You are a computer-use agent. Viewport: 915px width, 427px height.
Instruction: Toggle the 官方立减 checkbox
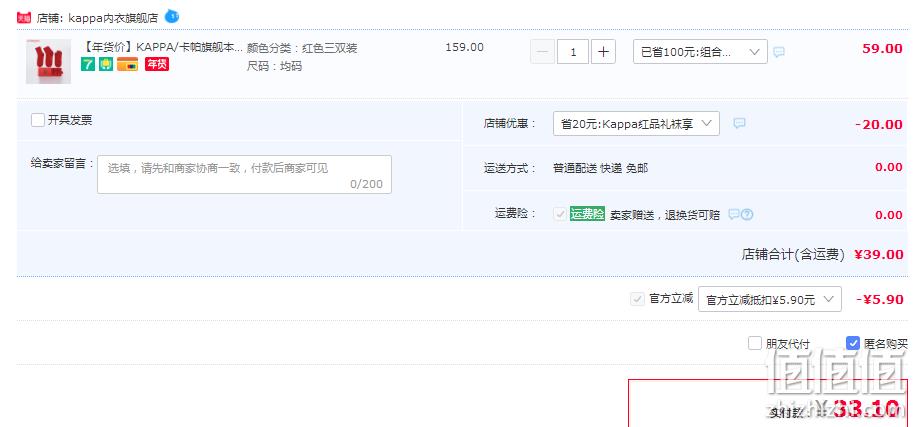pyautogui.click(x=637, y=299)
